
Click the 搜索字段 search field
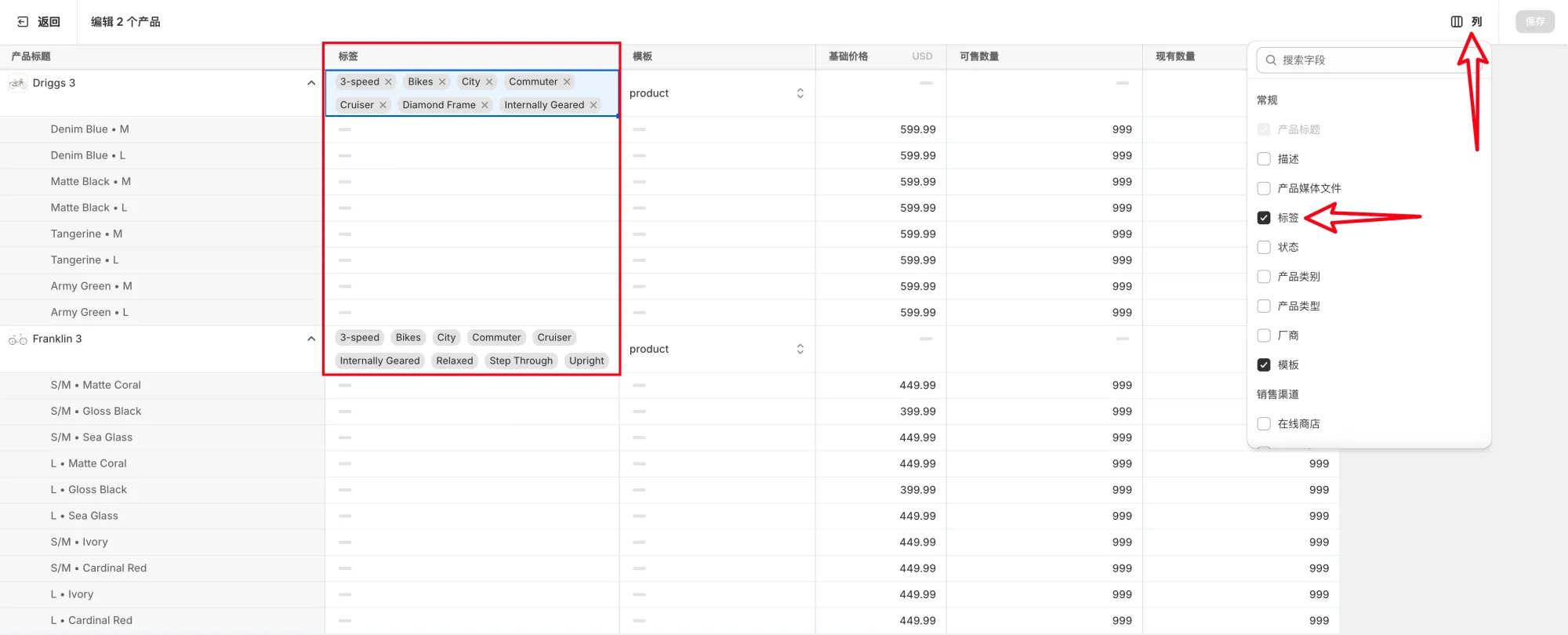(1364, 60)
